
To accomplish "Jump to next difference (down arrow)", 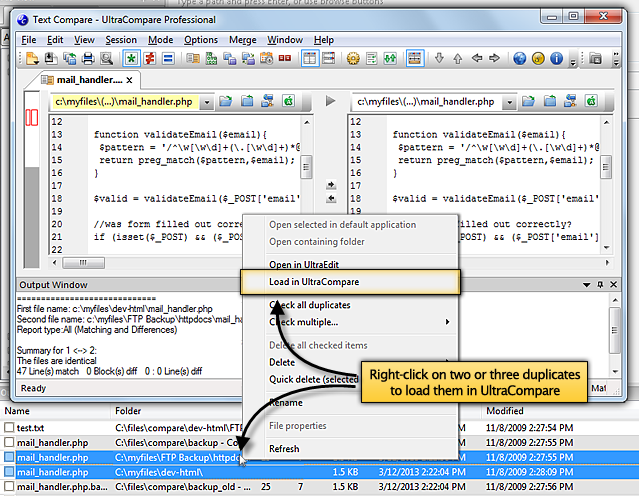I will (x=439, y=58).
